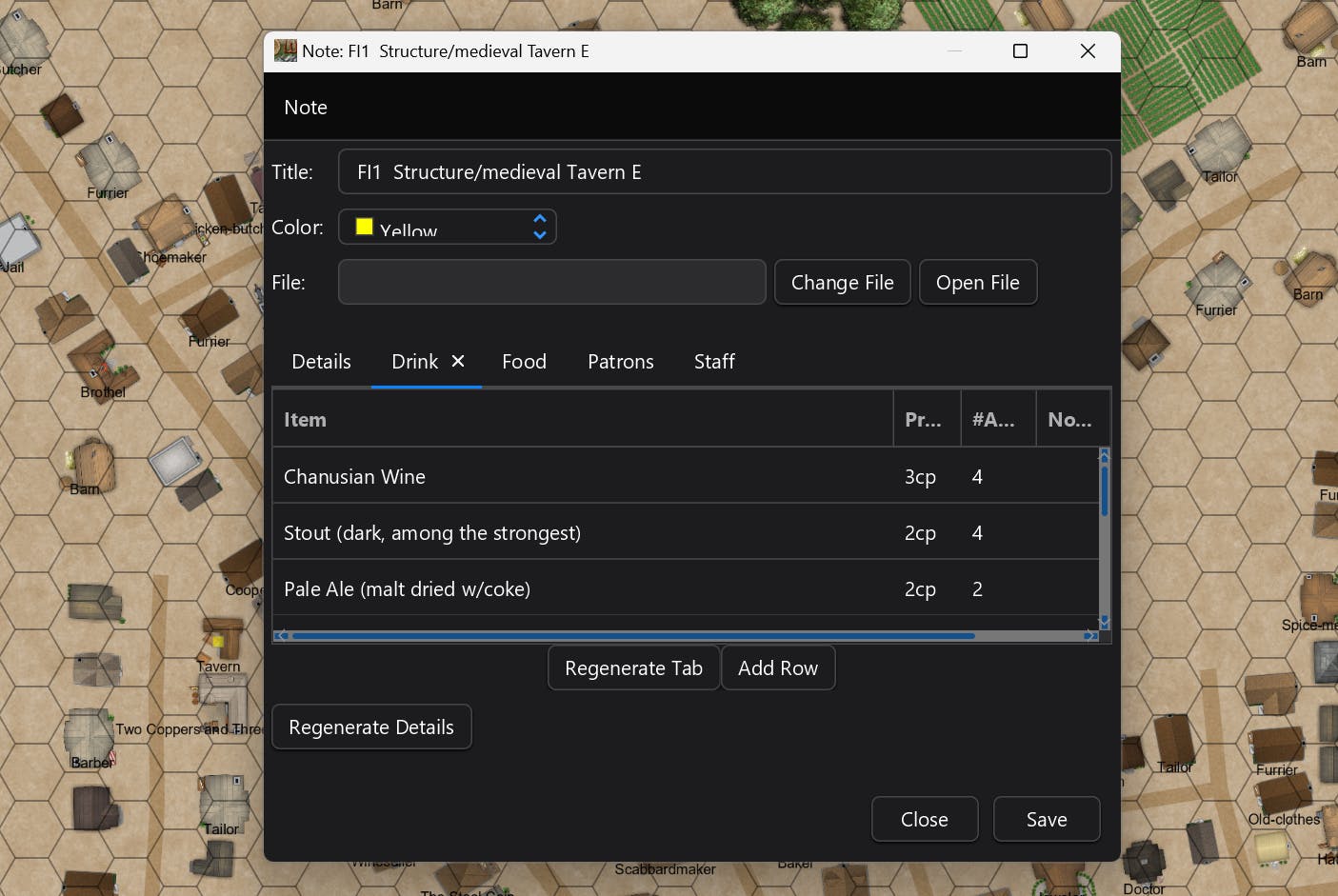
Task: Click the note window's app icon in title bar
Action: click(x=285, y=50)
